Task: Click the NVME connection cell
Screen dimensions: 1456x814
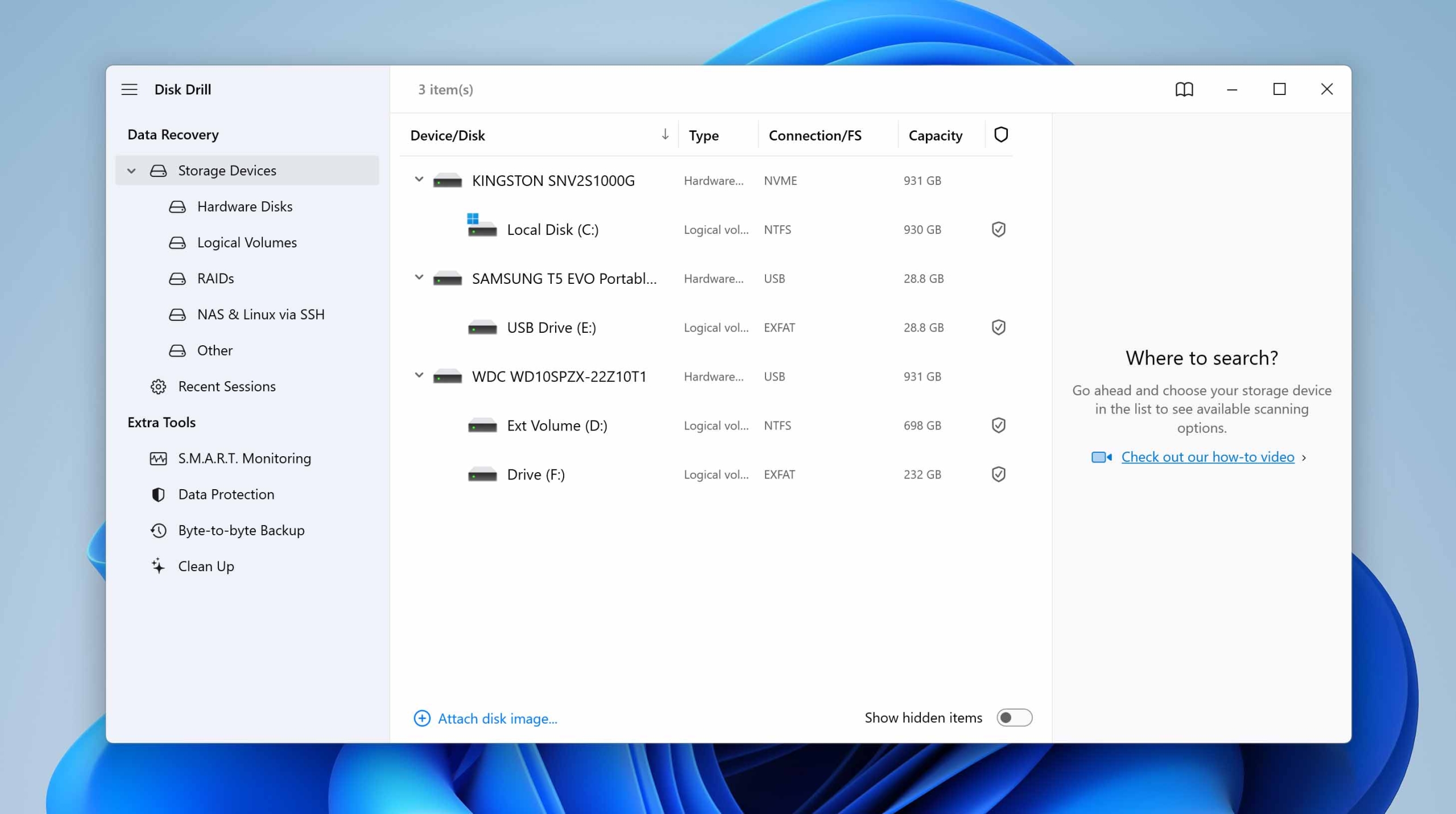Action: tap(780, 181)
